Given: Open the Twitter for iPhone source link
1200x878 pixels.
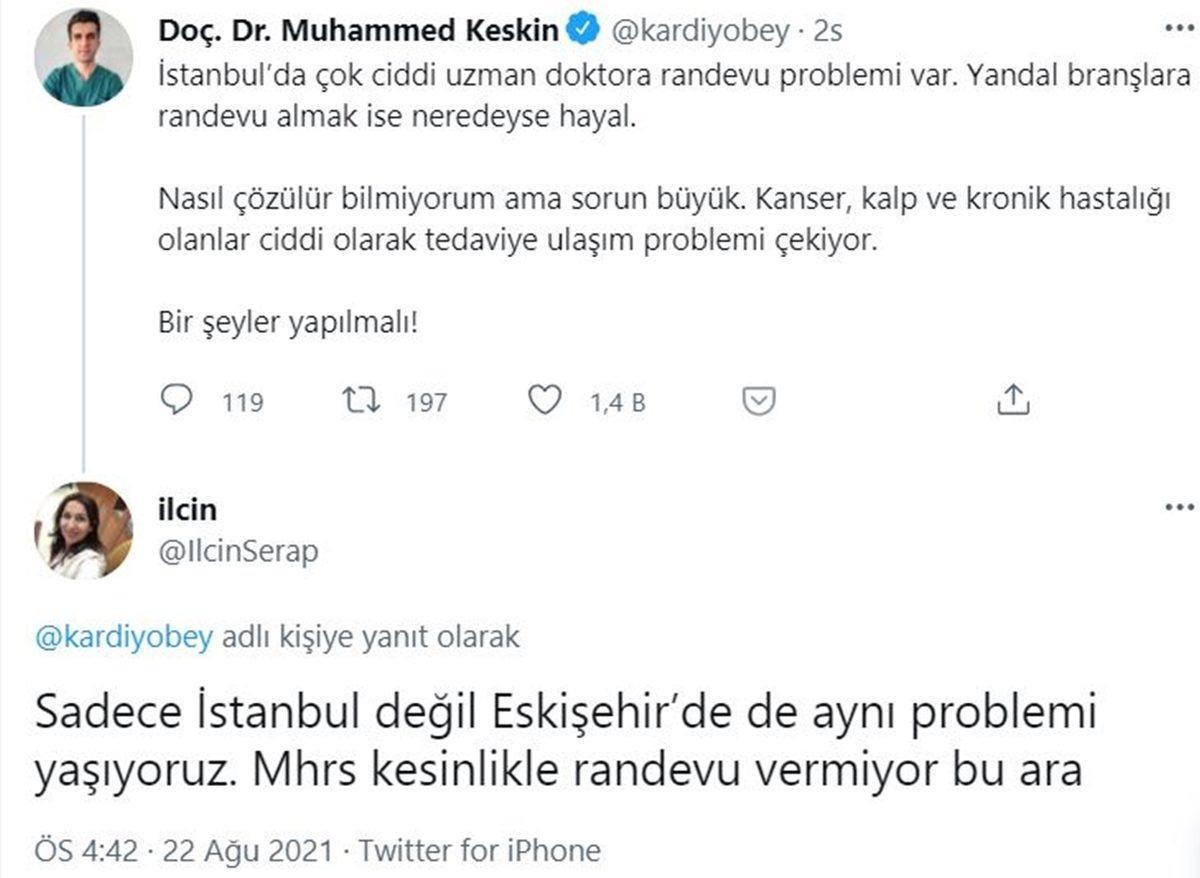Looking at the screenshot, I should coord(480,849).
